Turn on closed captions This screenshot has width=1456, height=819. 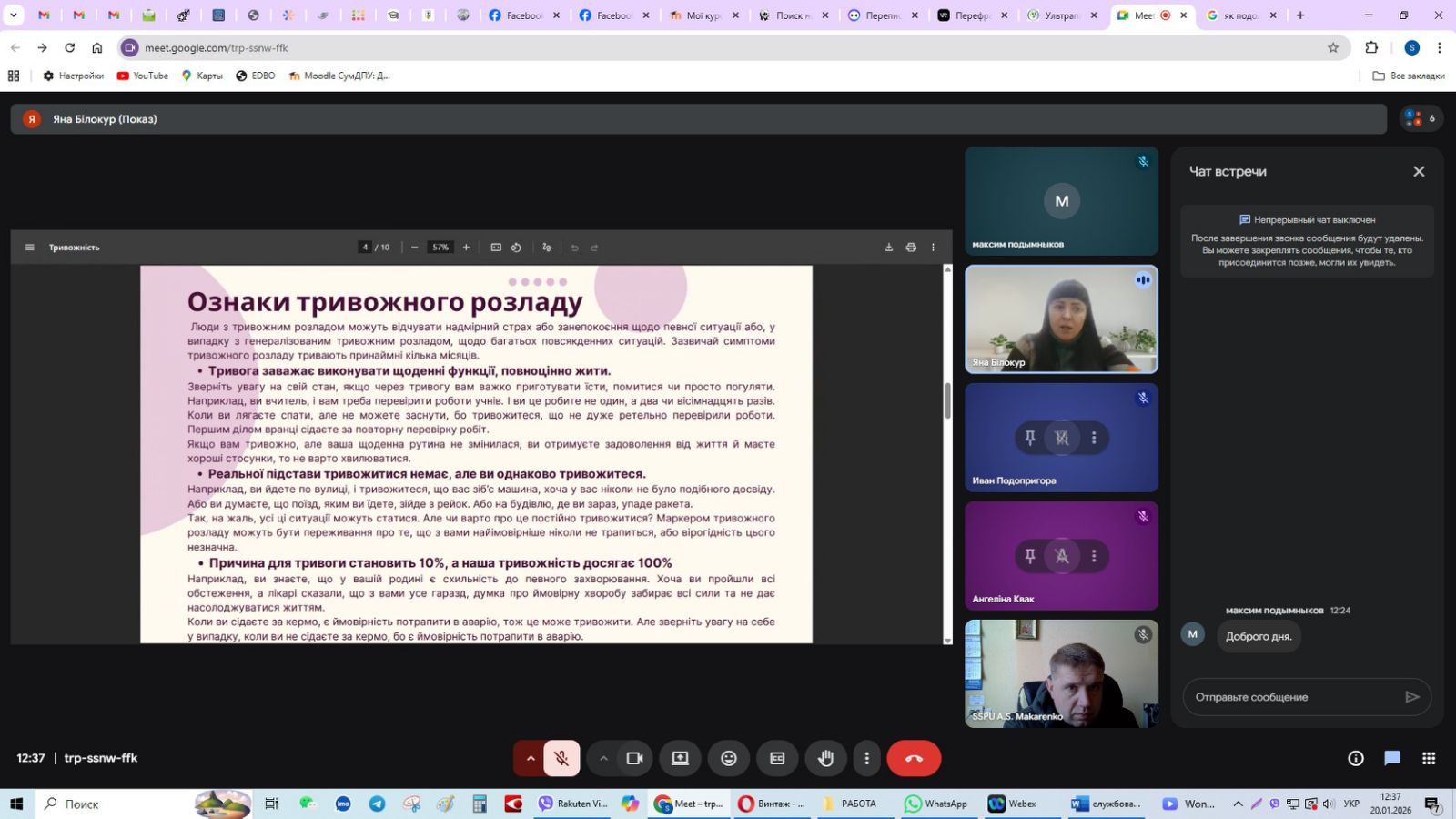[x=777, y=758]
